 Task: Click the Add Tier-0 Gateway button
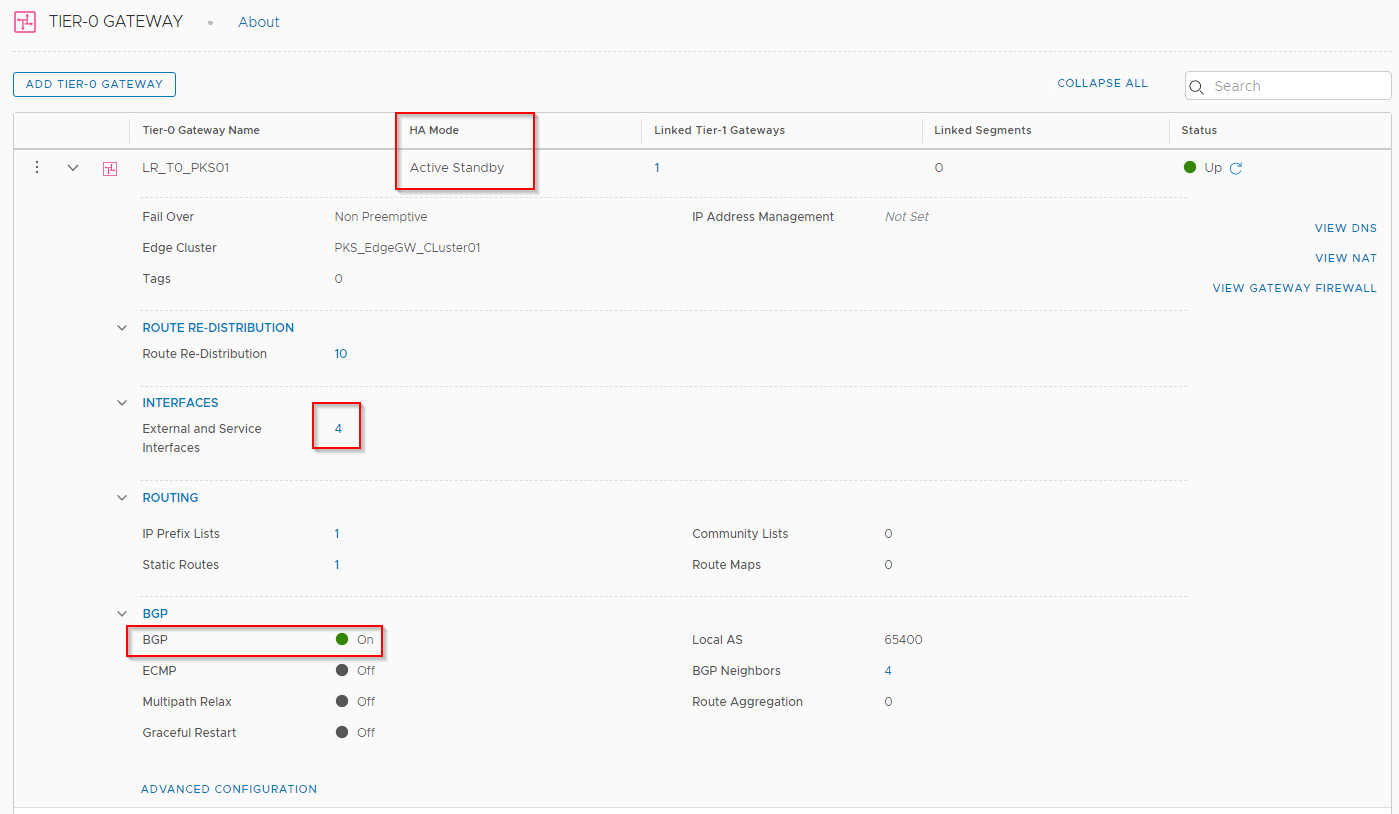(94, 84)
